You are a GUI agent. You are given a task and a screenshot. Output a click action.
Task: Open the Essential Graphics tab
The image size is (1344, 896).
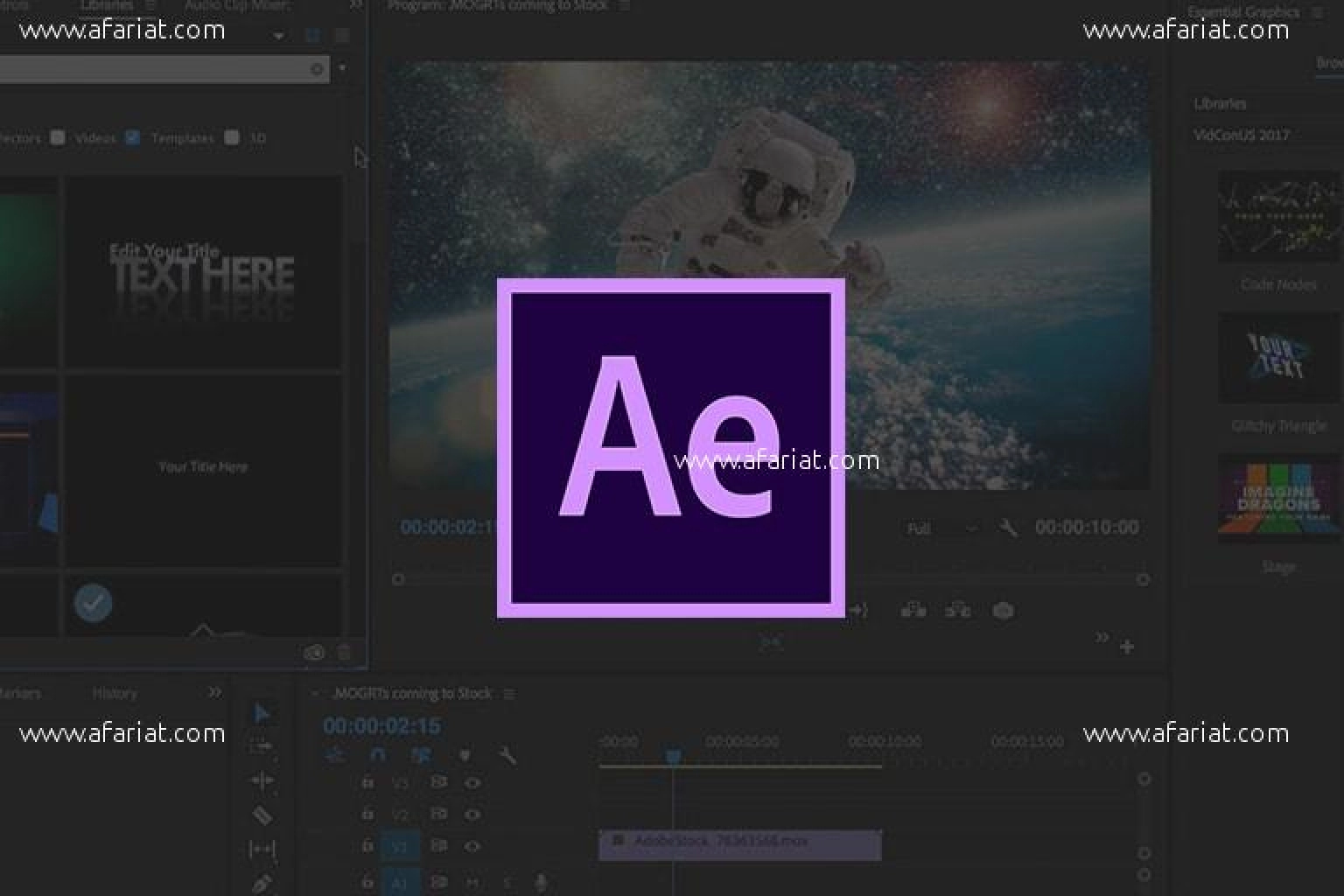coord(1243,12)
